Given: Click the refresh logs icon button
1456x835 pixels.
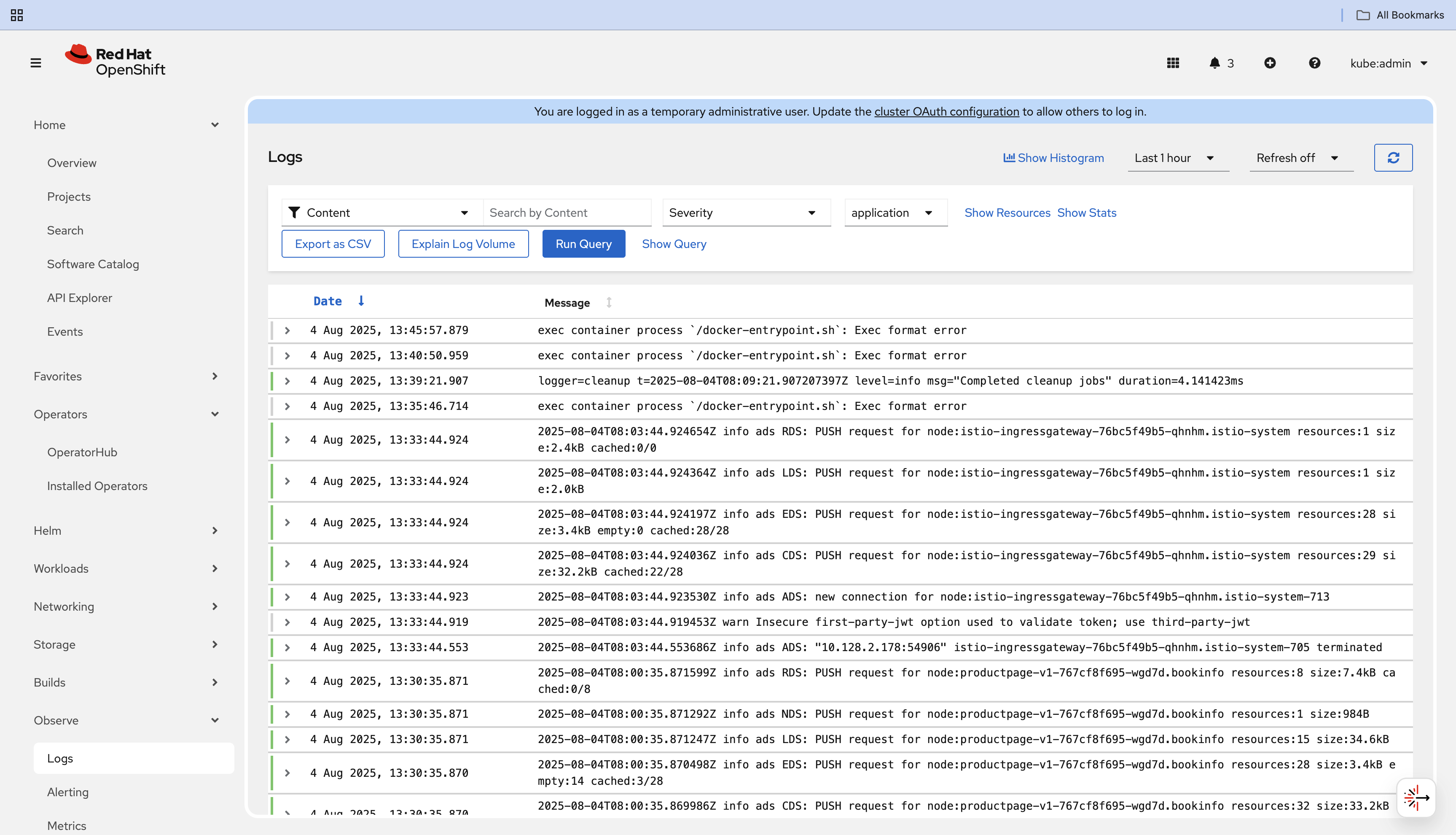Looking at the screenshot, I should pyautogui.click(x=1393, y=158).
